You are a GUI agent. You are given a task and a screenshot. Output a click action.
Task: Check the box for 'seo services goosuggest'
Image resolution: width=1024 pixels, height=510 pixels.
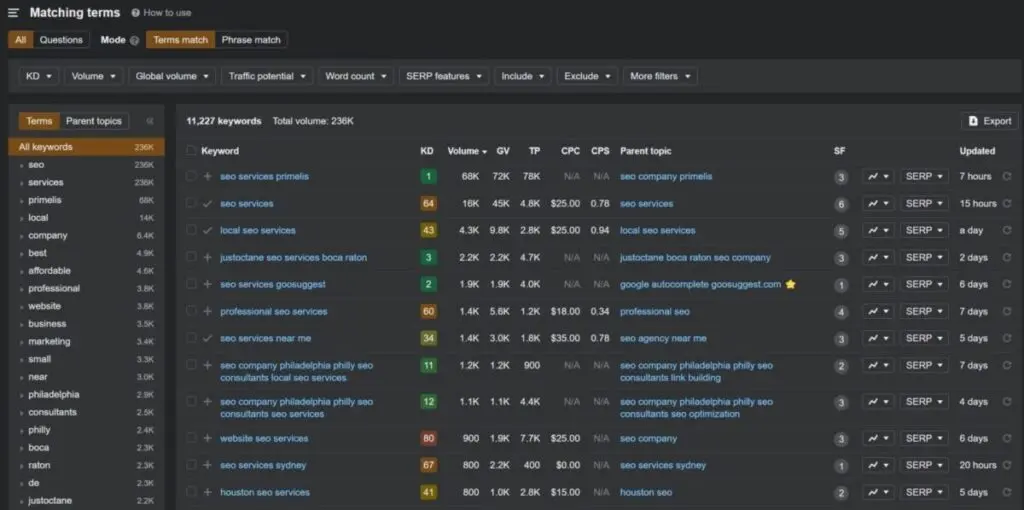coord(191,284)
